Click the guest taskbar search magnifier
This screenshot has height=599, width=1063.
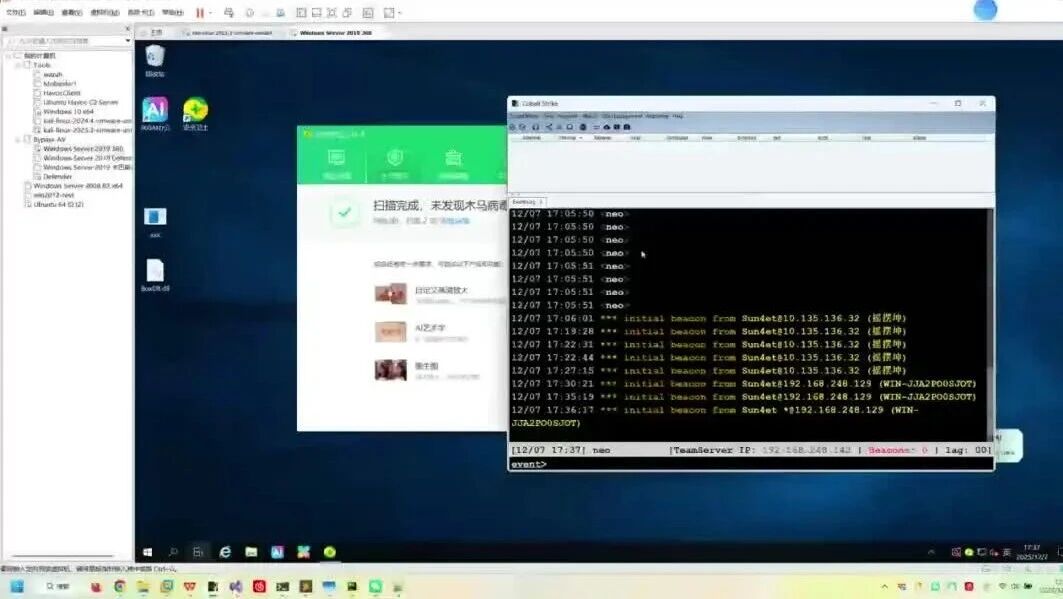click(173, 552)
